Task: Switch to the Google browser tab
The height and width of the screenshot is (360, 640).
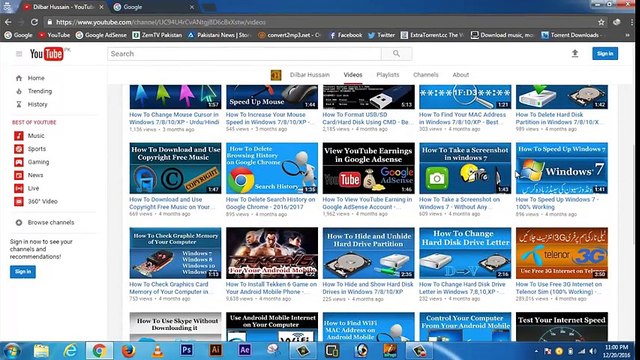Action: [x=153, y=7]
